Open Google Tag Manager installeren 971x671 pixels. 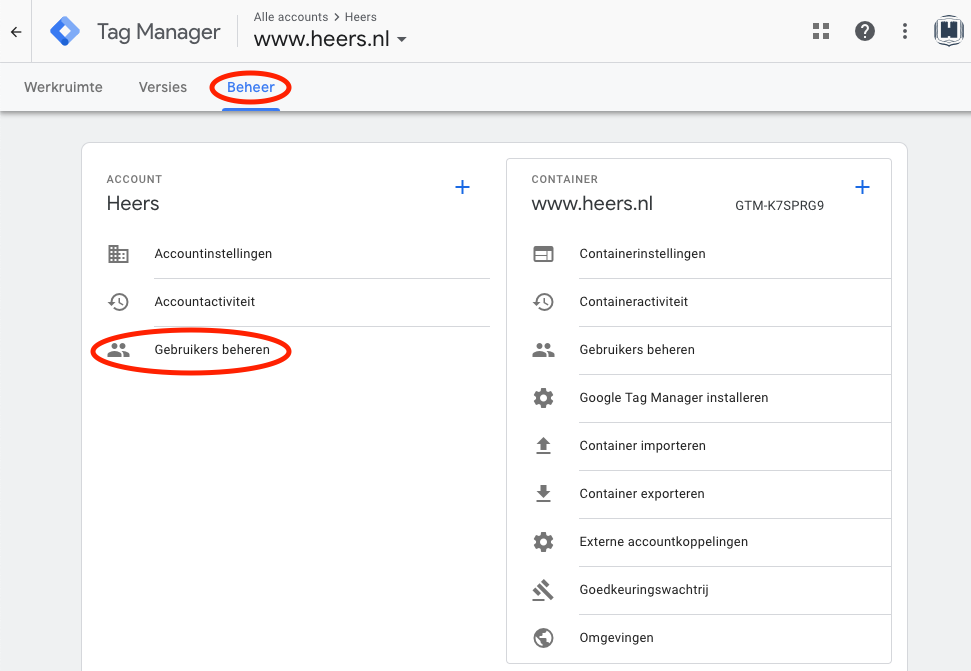674,398
